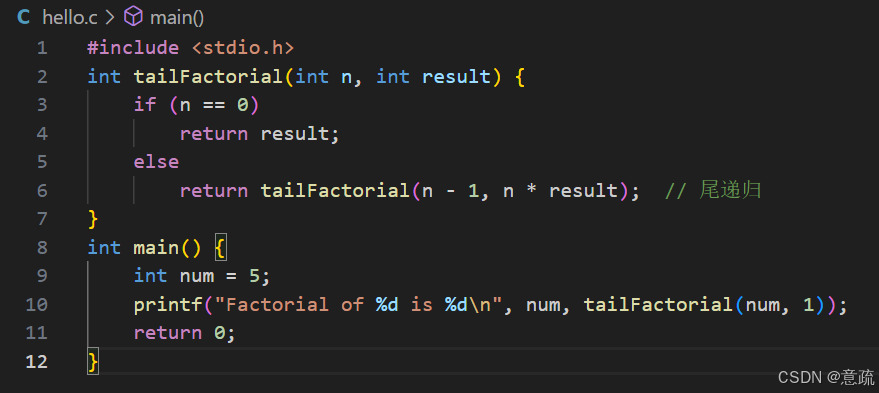
Task: Click line number 1 in the gutter
Action: click(42, 48)
